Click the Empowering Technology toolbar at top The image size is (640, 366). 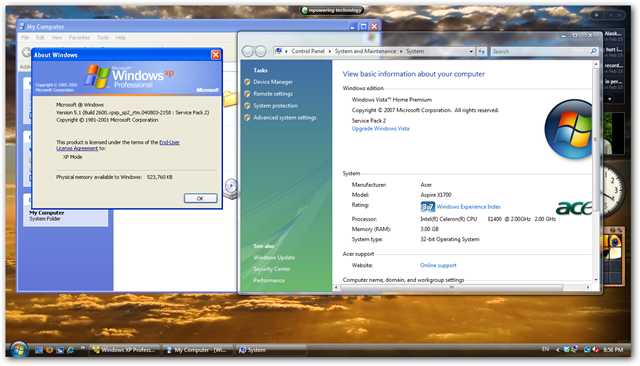[x=332, y=10]
